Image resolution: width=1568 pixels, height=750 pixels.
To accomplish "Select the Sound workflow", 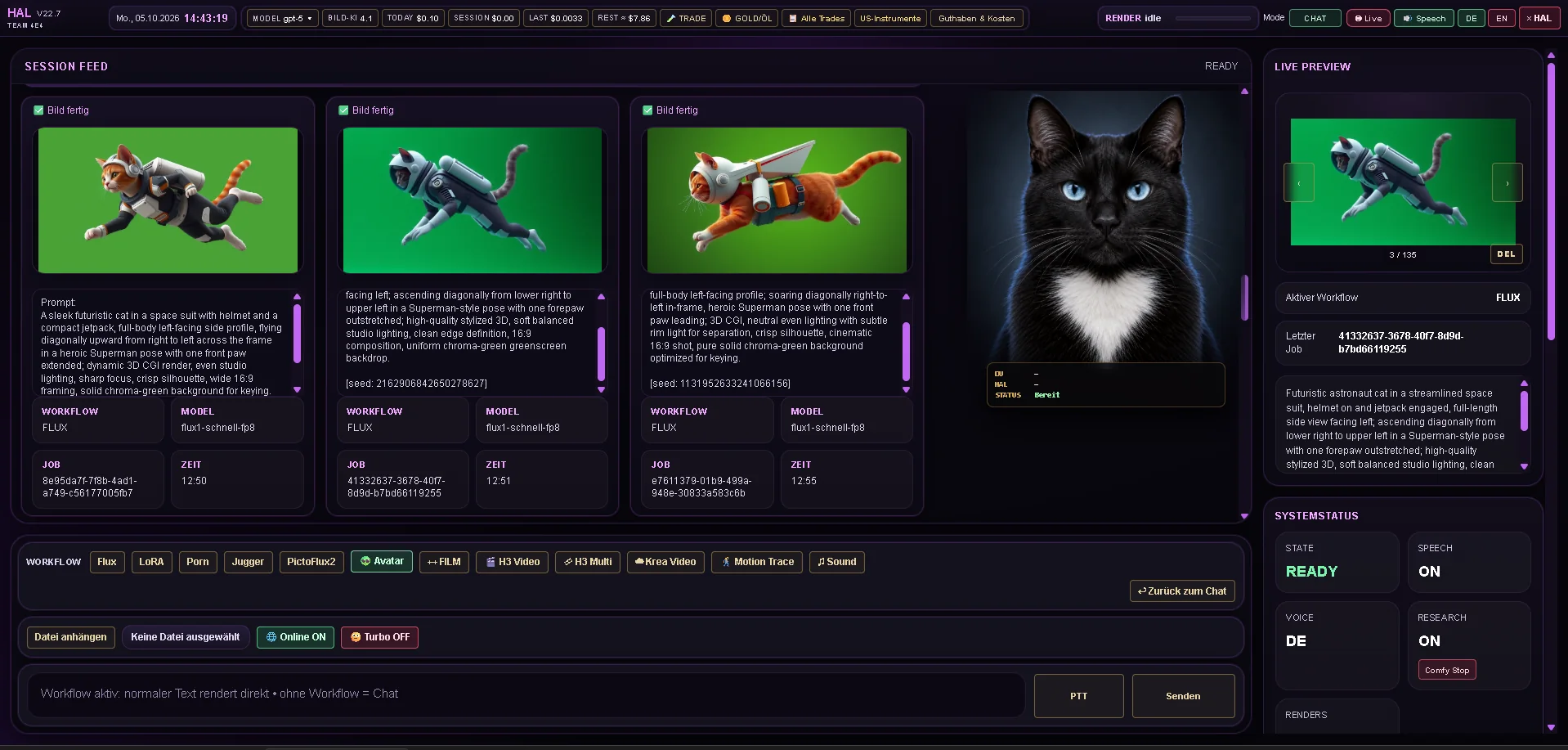I will [837, 562].
